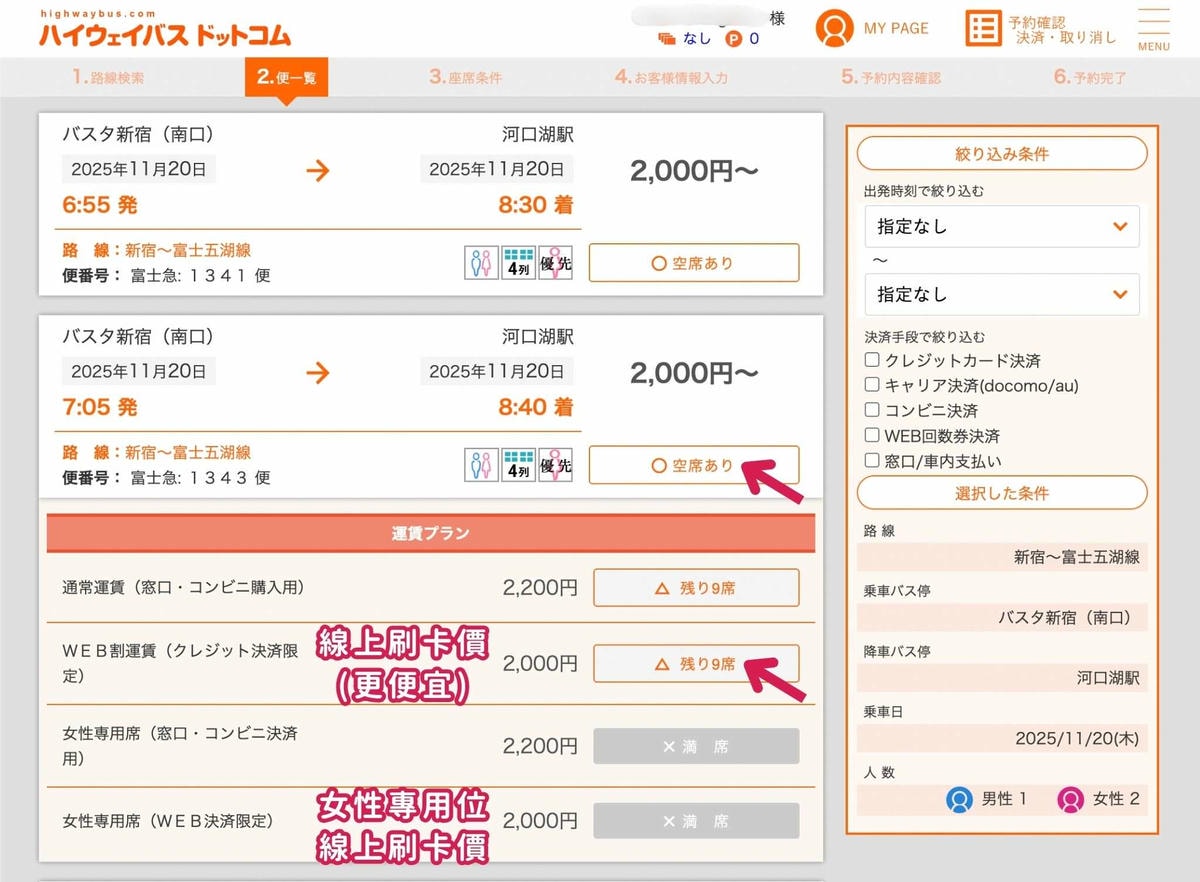Image resolution: width=1200 pixels, height=882 pixels.
Task: Click the 絞り込み条件 header button
Action: click(1002, 154)
